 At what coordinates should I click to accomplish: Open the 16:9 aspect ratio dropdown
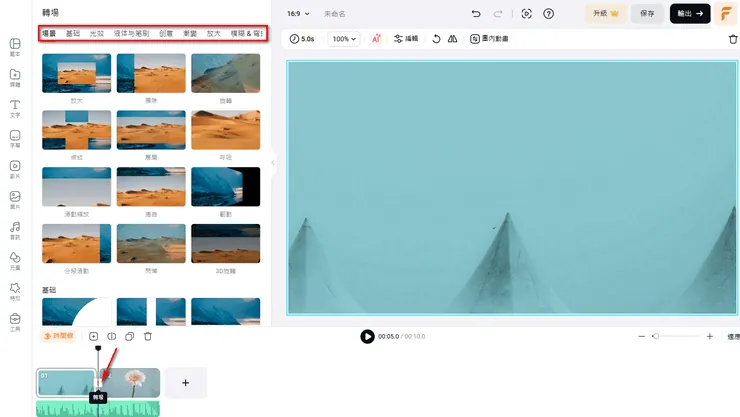coord(298,14)
